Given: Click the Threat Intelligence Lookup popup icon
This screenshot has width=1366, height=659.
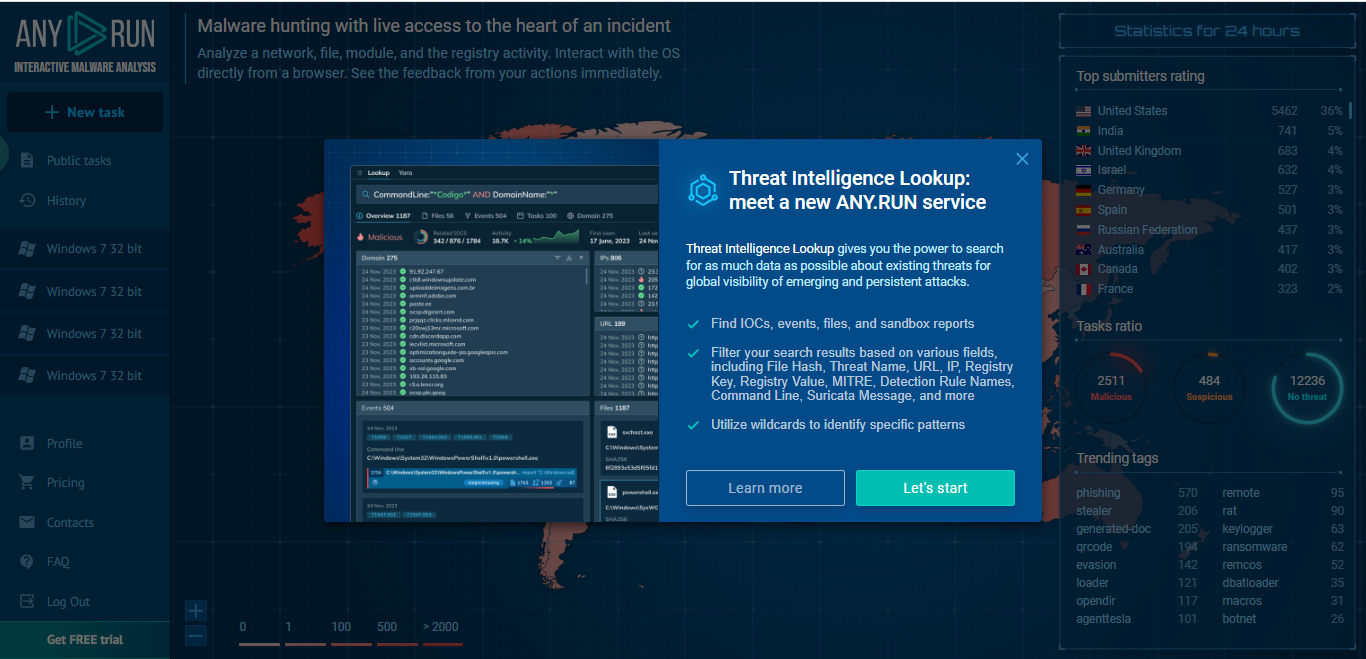Looking at the screenshot, I should 703,190.
